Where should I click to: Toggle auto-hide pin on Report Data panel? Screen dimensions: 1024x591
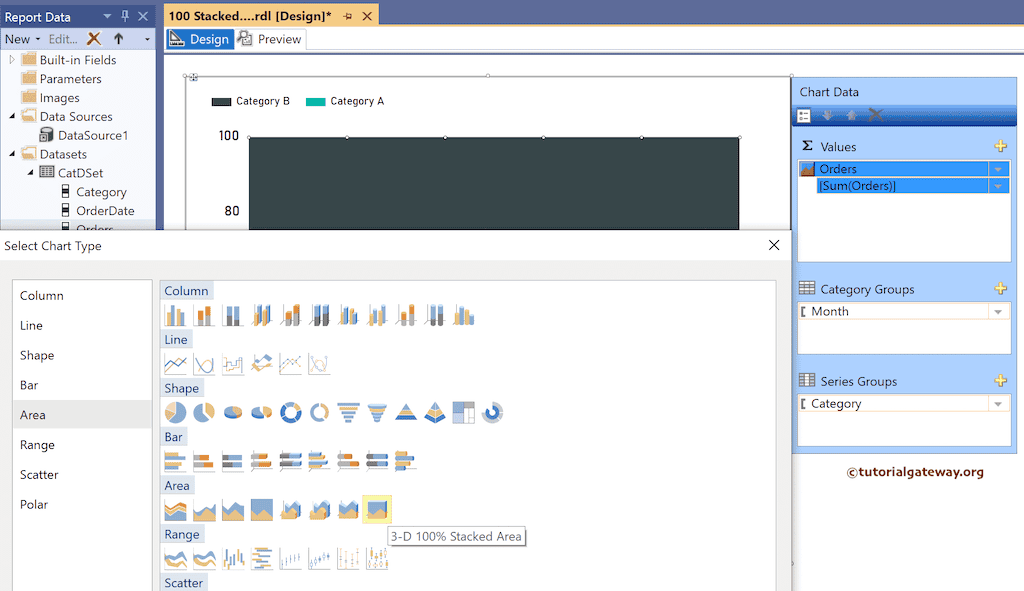[125, 16]
